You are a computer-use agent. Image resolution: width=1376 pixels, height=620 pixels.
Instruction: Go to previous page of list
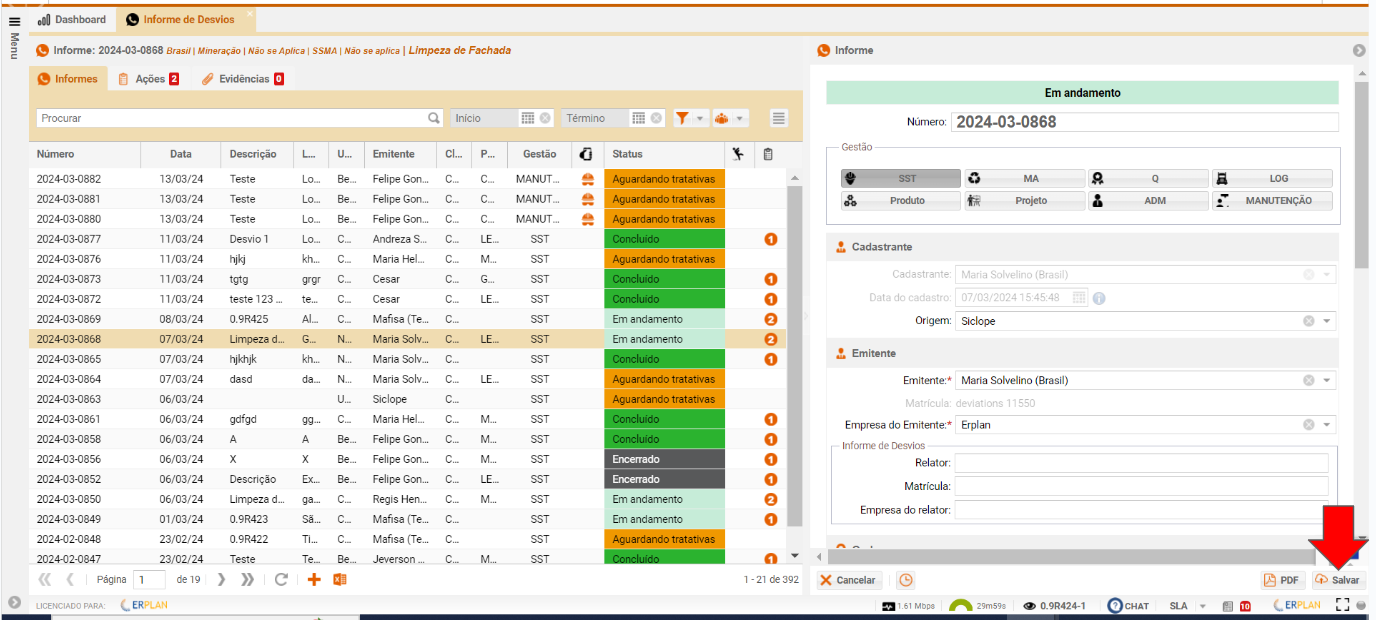tap(70, 579)
